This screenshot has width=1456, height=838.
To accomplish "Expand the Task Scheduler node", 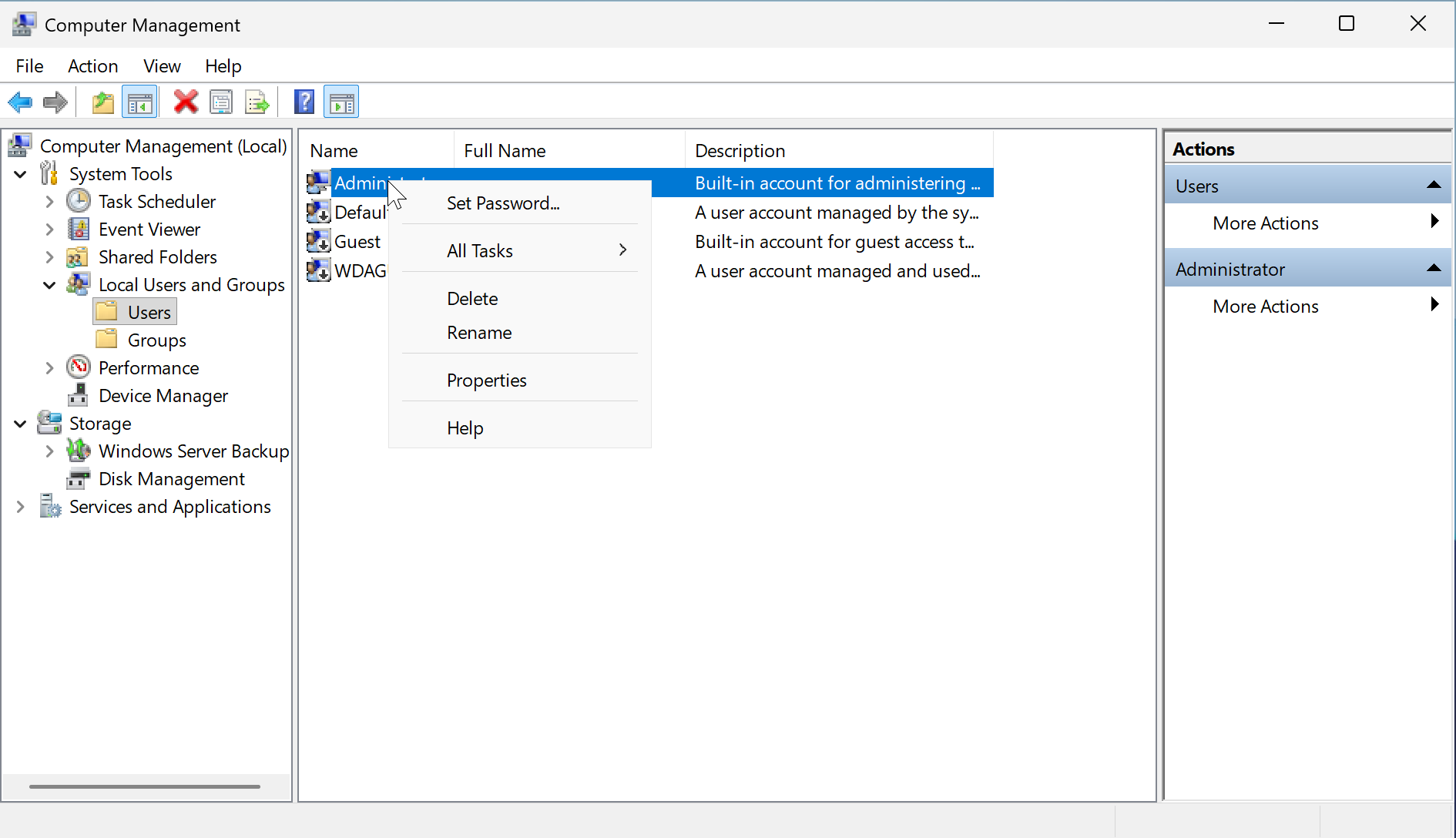I will 50,202.
